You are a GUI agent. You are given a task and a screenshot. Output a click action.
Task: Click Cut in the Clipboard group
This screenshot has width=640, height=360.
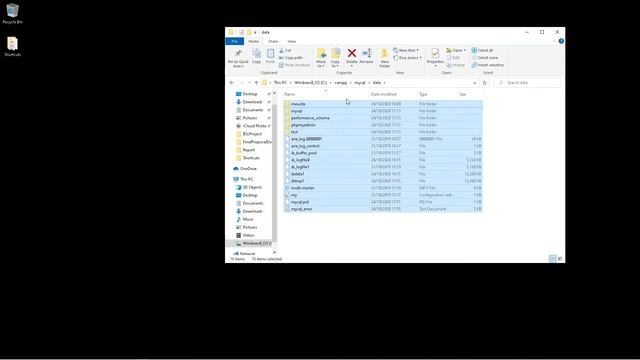coord(285,50)
